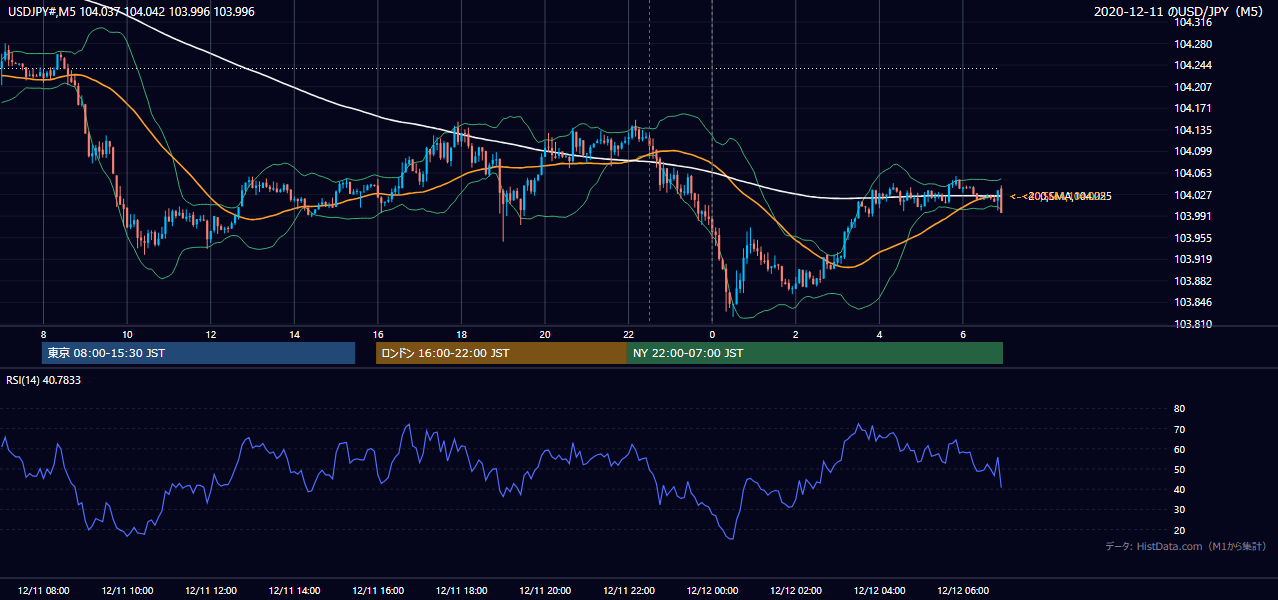Click RSI scale label 40
1278x600 pixels.
[x=1179, y=490]
